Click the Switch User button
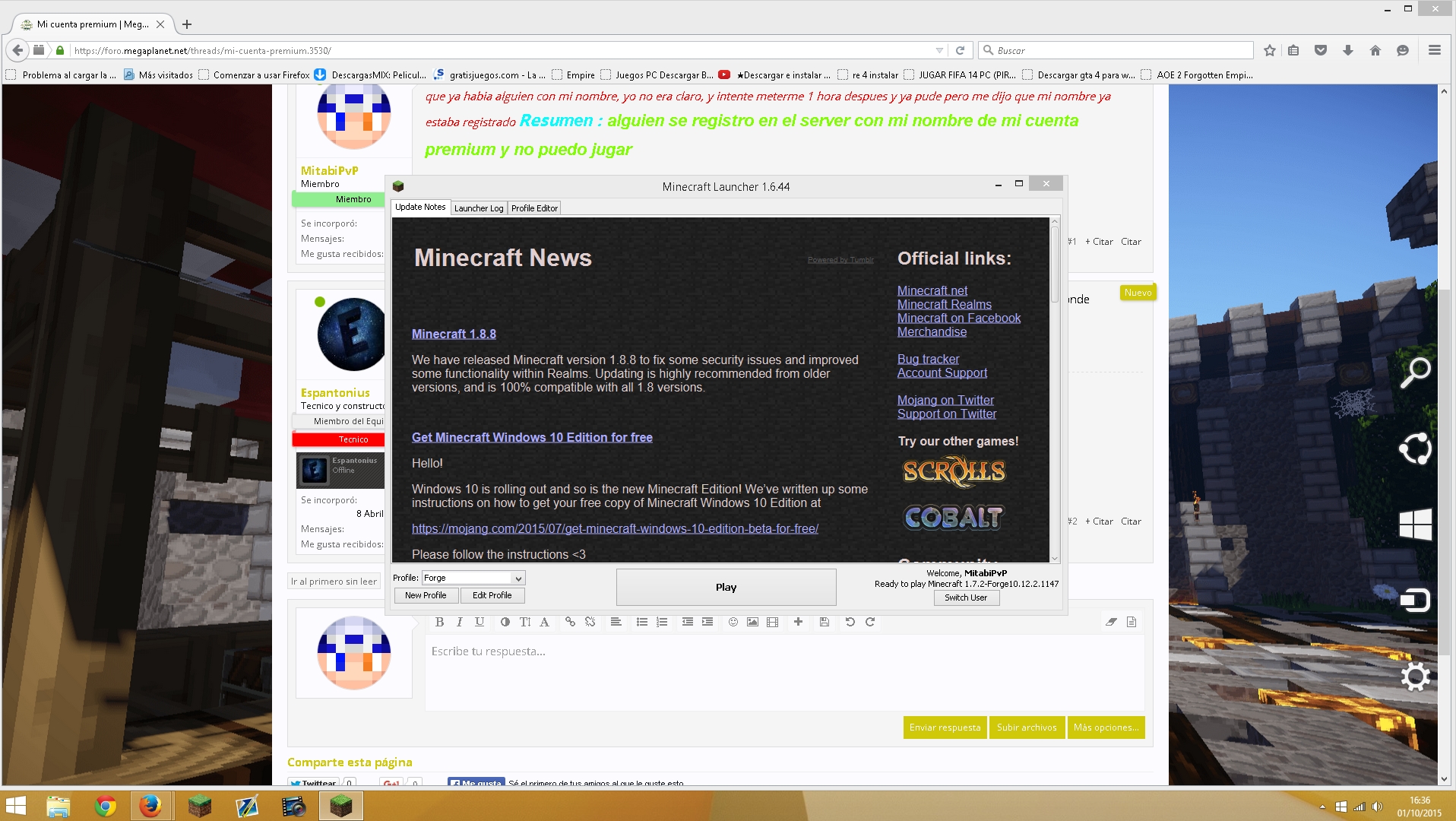 tap(966, 598)
